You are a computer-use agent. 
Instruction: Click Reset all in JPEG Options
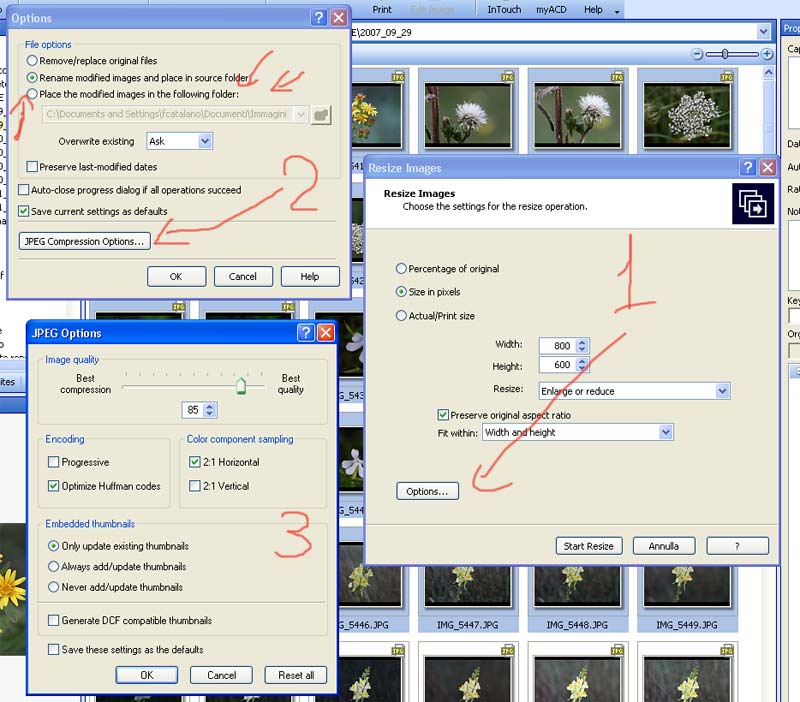[296, 674]
